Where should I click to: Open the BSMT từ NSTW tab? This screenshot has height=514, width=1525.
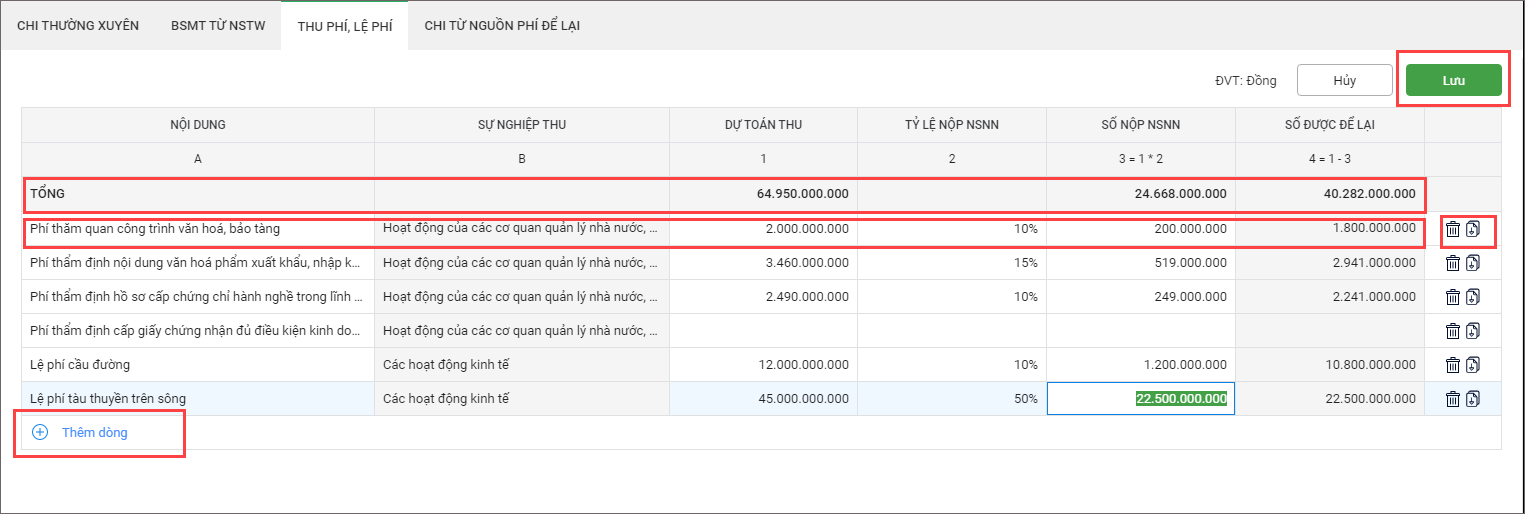coord(218,26)
